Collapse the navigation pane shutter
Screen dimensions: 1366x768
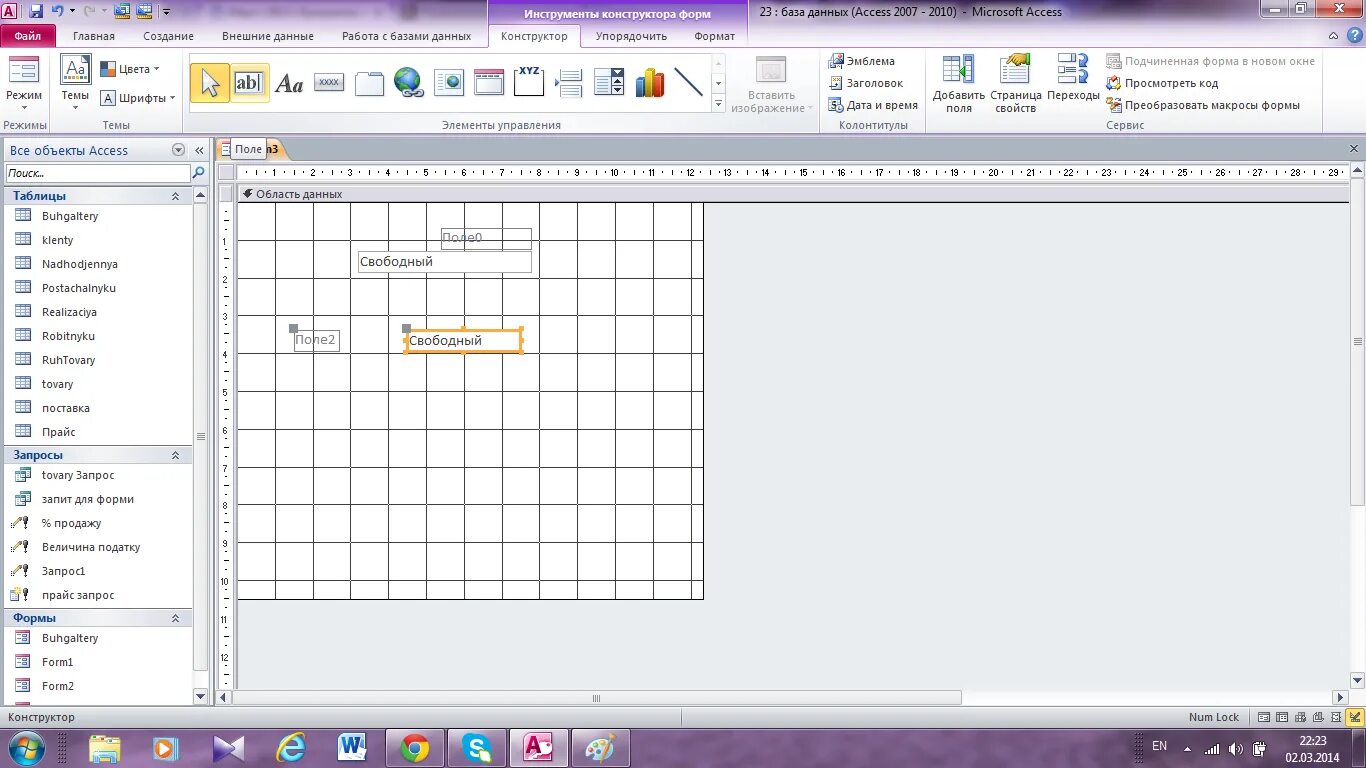tap(199, 150)
